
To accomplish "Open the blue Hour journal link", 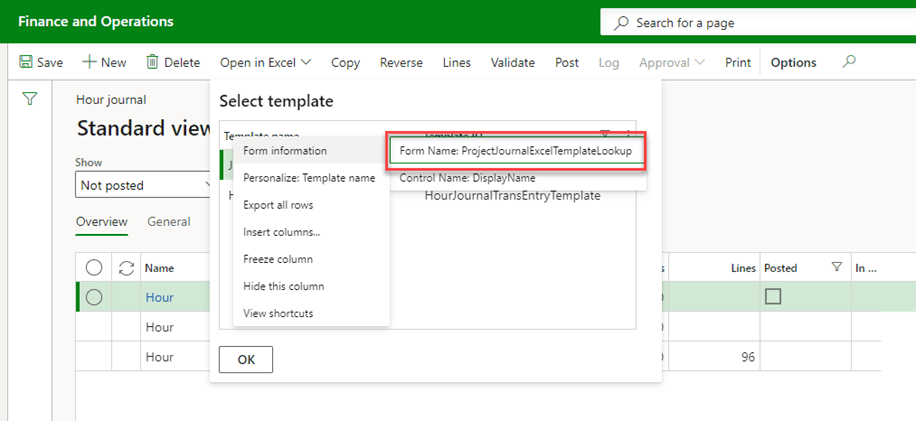I will (159, 297).
